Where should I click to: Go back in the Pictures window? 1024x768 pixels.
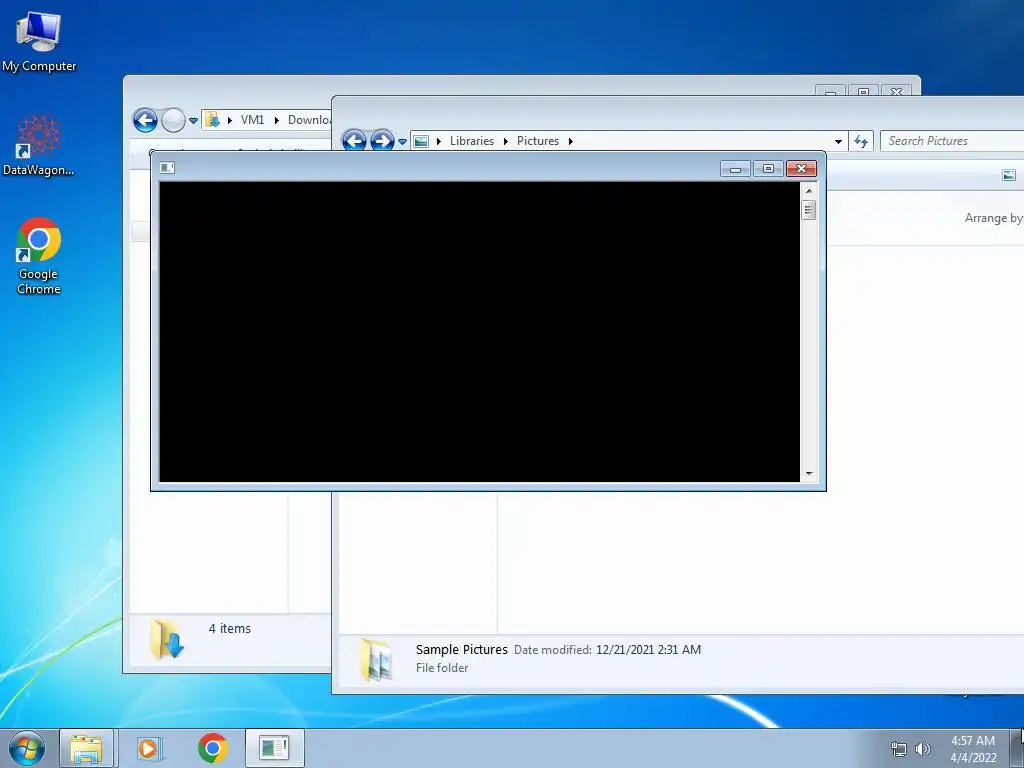coord(354,140)
